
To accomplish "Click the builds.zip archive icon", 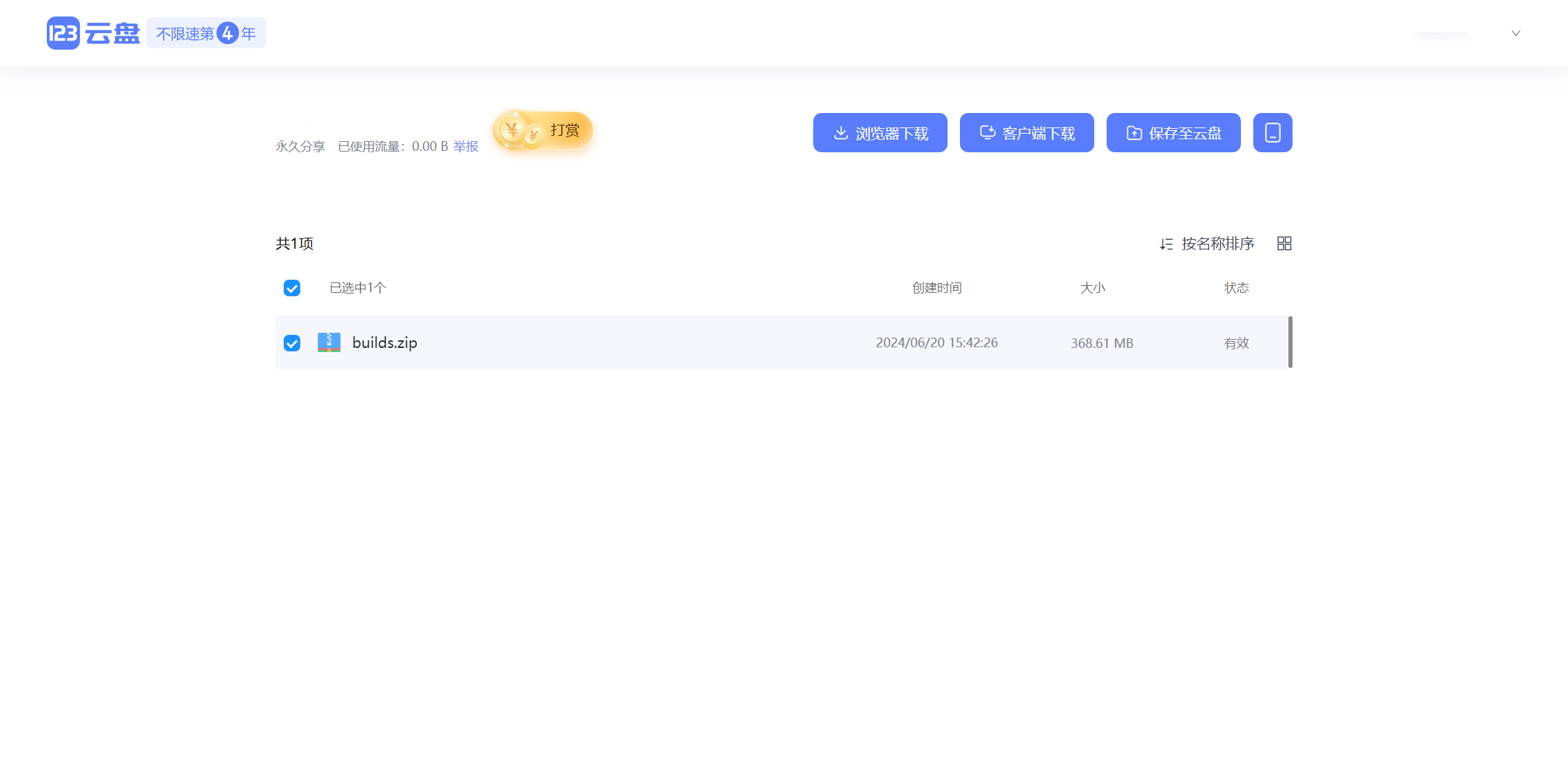I will coord(329,342).
